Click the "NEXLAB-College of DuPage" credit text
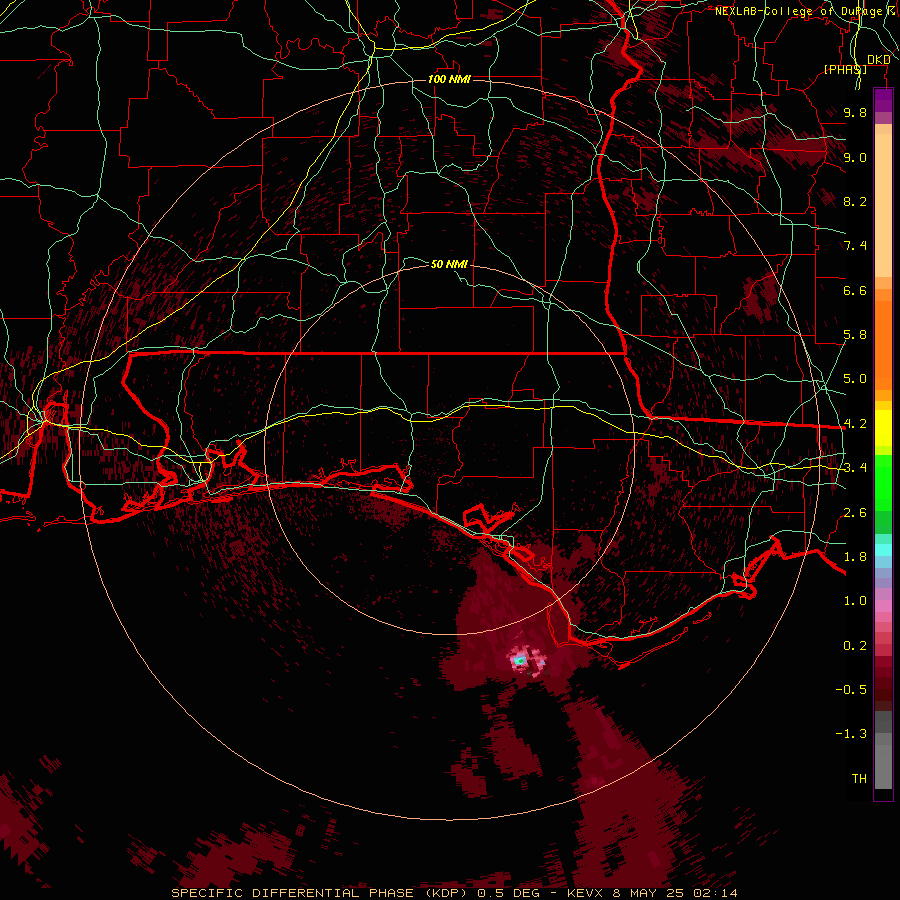The width and height of the screenshot is (900, 900). (798, 11)
